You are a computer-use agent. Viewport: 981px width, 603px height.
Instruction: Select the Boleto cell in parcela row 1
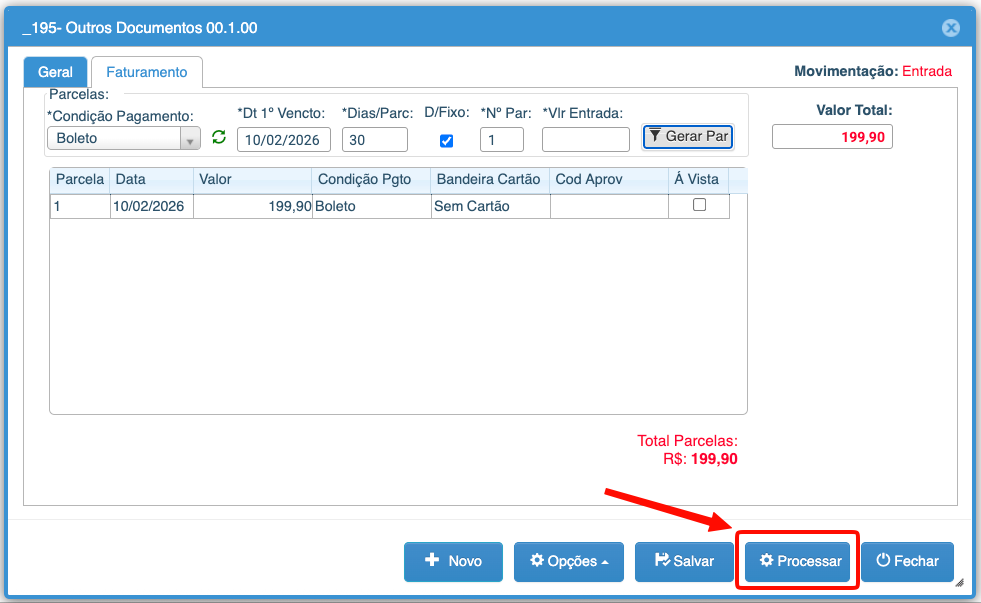tap(371, 206)
